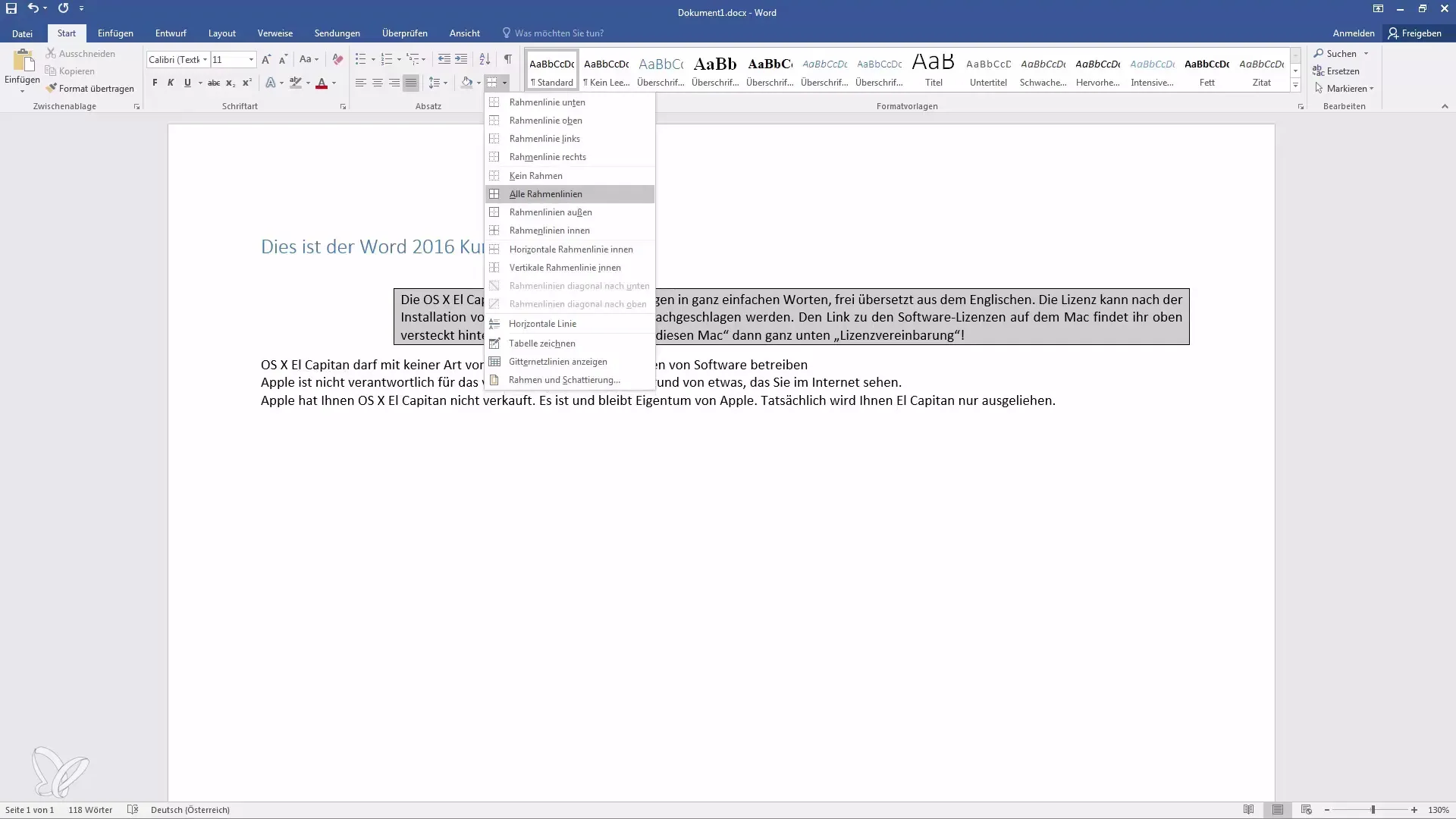
Task: Open the Markieren dropdown
Action: click(1345, 89)
